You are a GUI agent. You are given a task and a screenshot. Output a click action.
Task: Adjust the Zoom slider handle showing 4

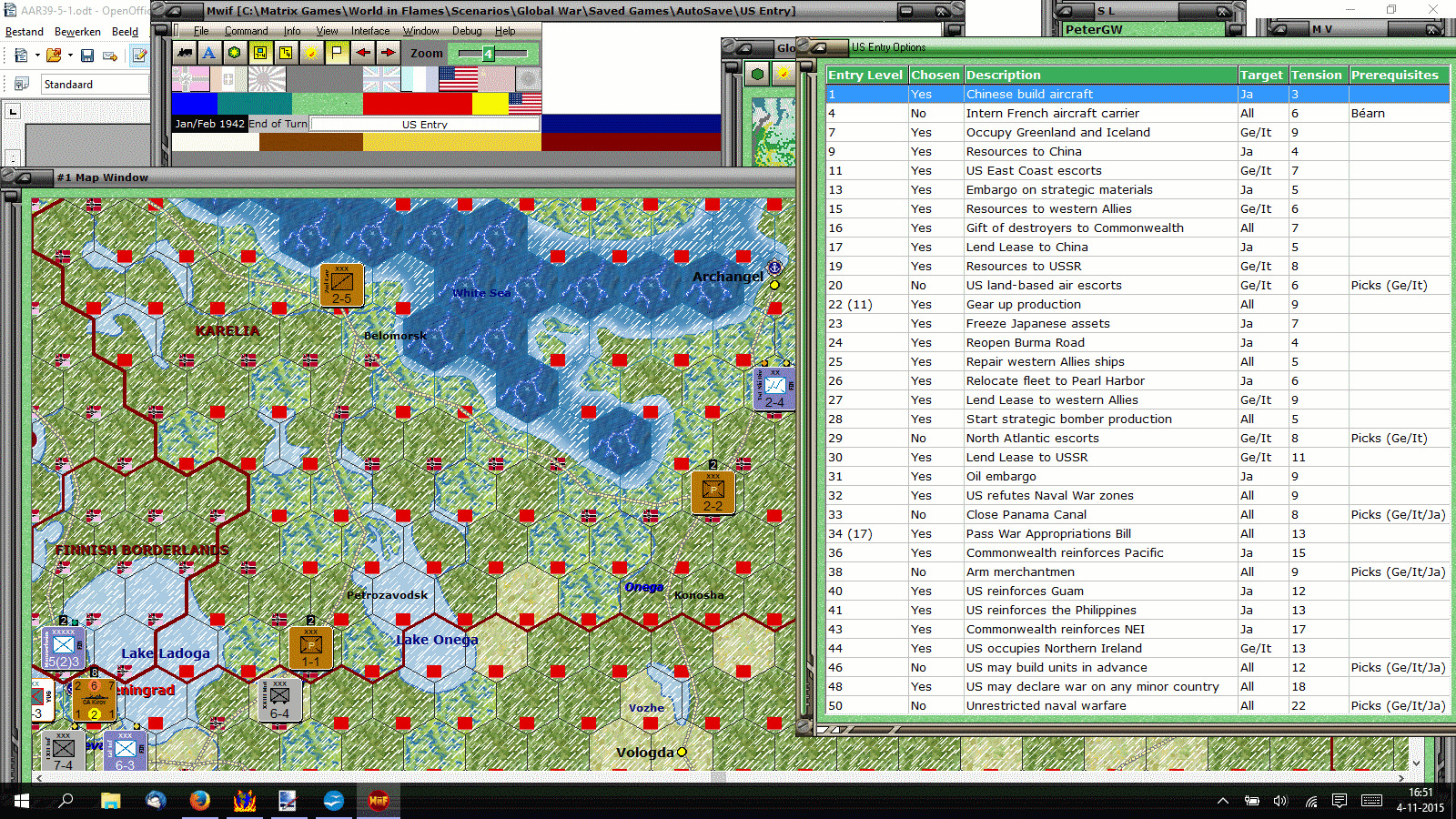[488, 54]
